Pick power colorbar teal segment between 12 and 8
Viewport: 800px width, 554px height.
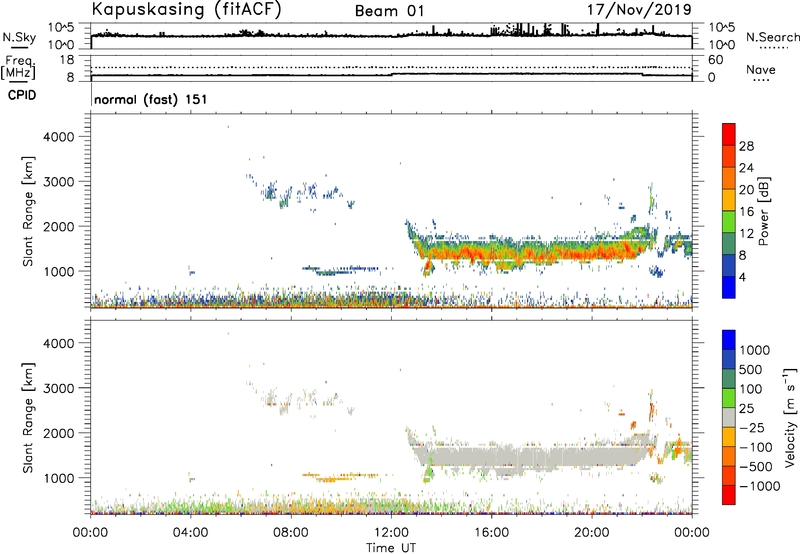tap(729, 244)
